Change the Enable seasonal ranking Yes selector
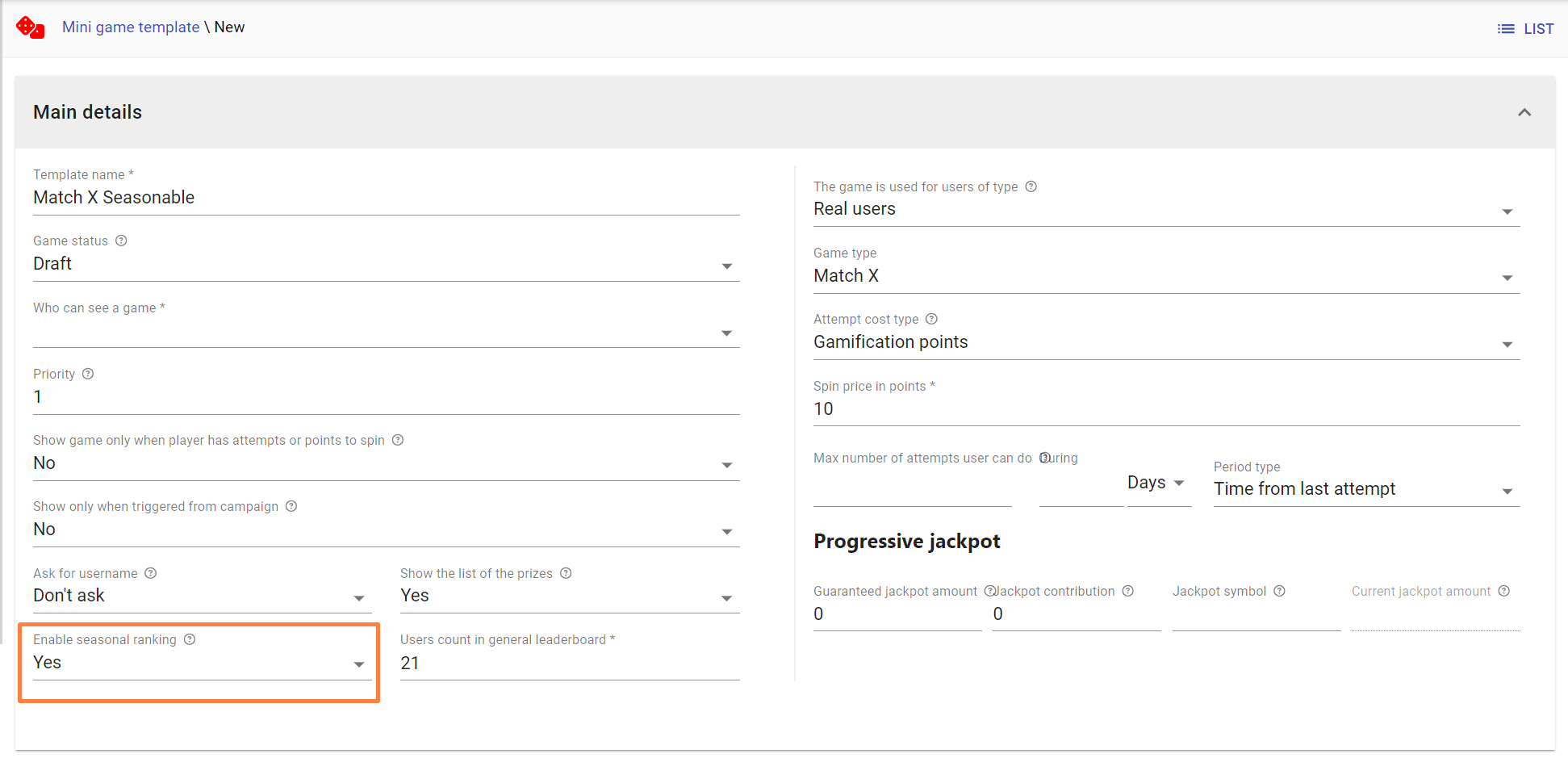1568x762 pixels. pyautogui.click(x=199, y=664)
